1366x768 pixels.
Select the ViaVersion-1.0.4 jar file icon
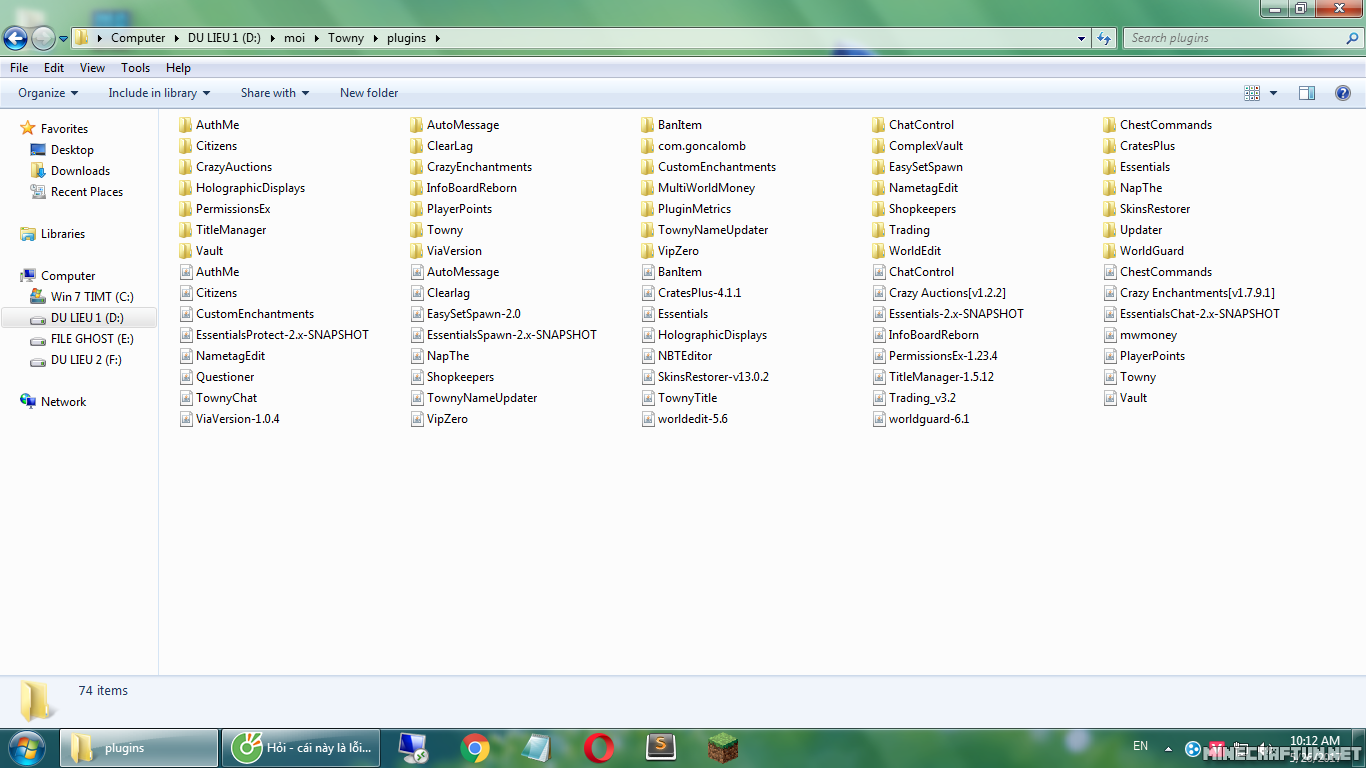click(x=186, y=419)
